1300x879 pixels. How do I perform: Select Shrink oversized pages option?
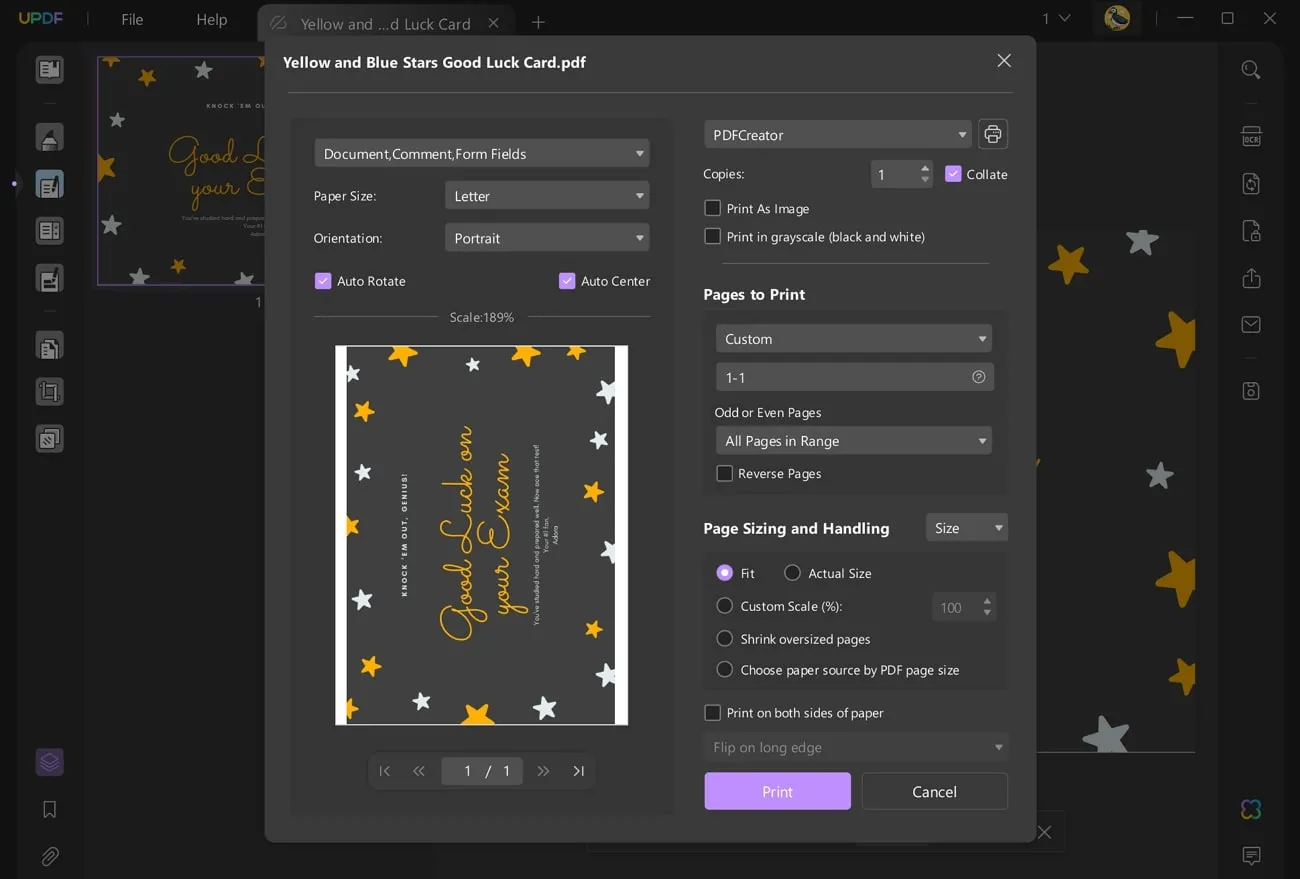725,639
